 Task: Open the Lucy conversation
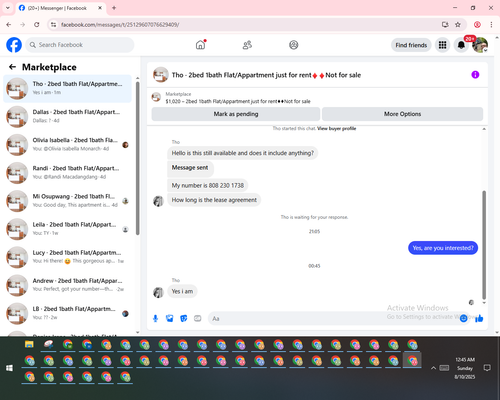point(67,257)
